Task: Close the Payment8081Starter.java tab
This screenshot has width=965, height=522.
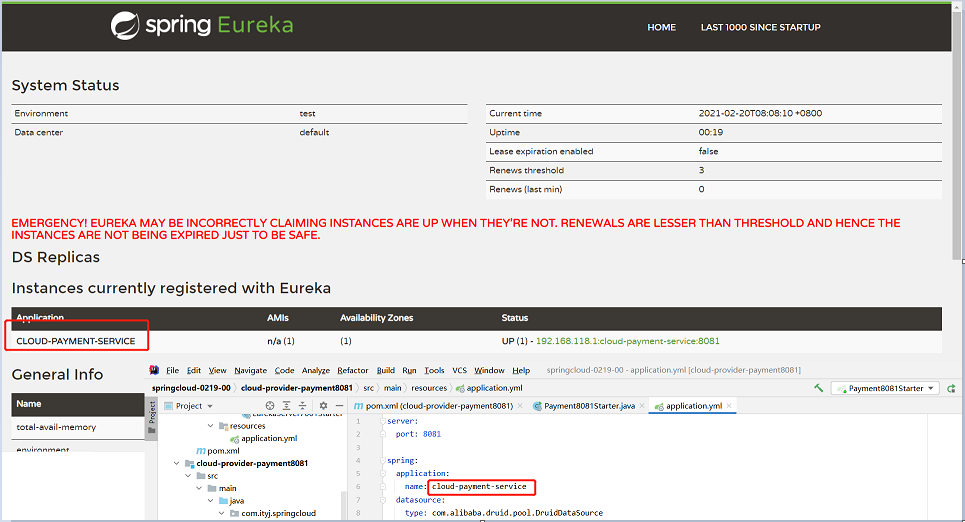Action: (642, 406)
